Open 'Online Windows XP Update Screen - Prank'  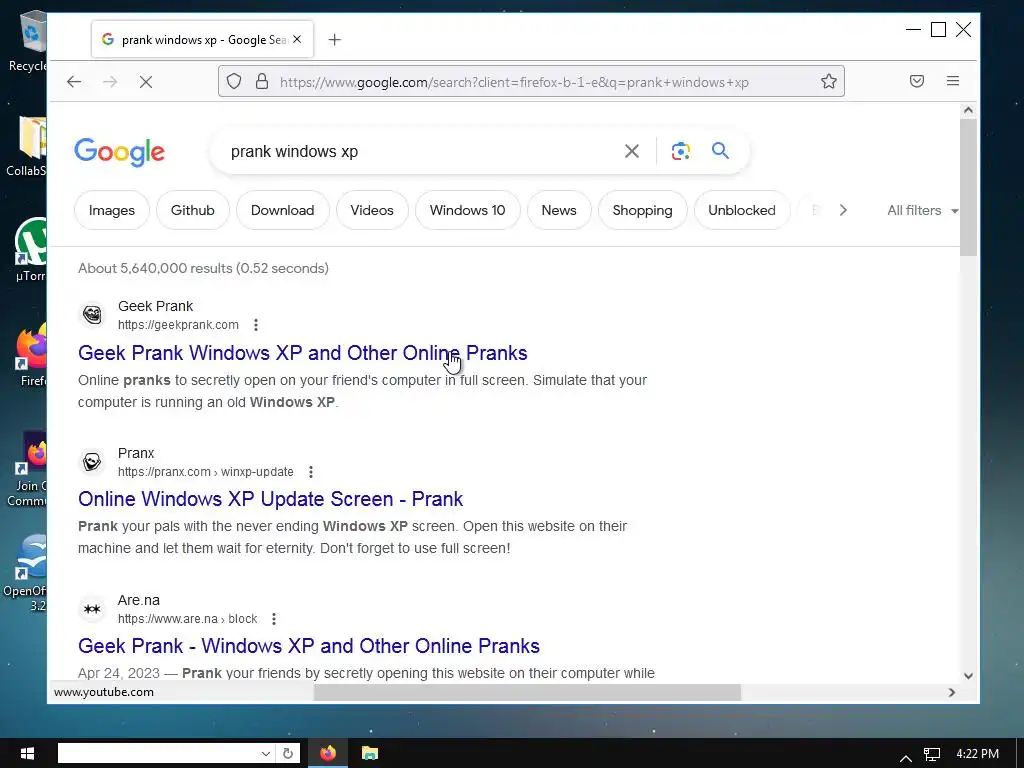click(x=270, y=499)
